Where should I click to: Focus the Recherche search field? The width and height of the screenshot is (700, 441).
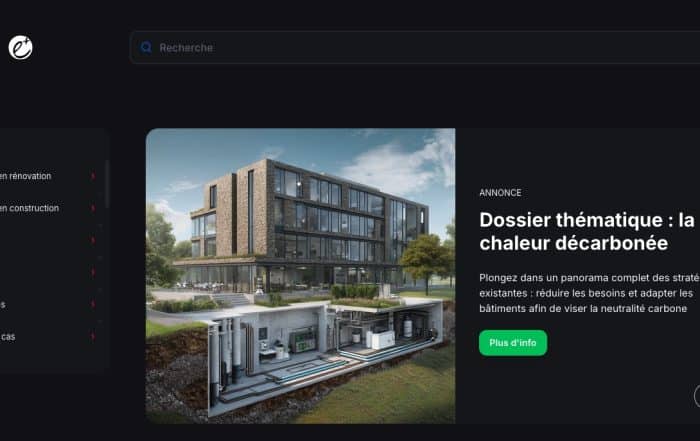[x=415, y=47]
